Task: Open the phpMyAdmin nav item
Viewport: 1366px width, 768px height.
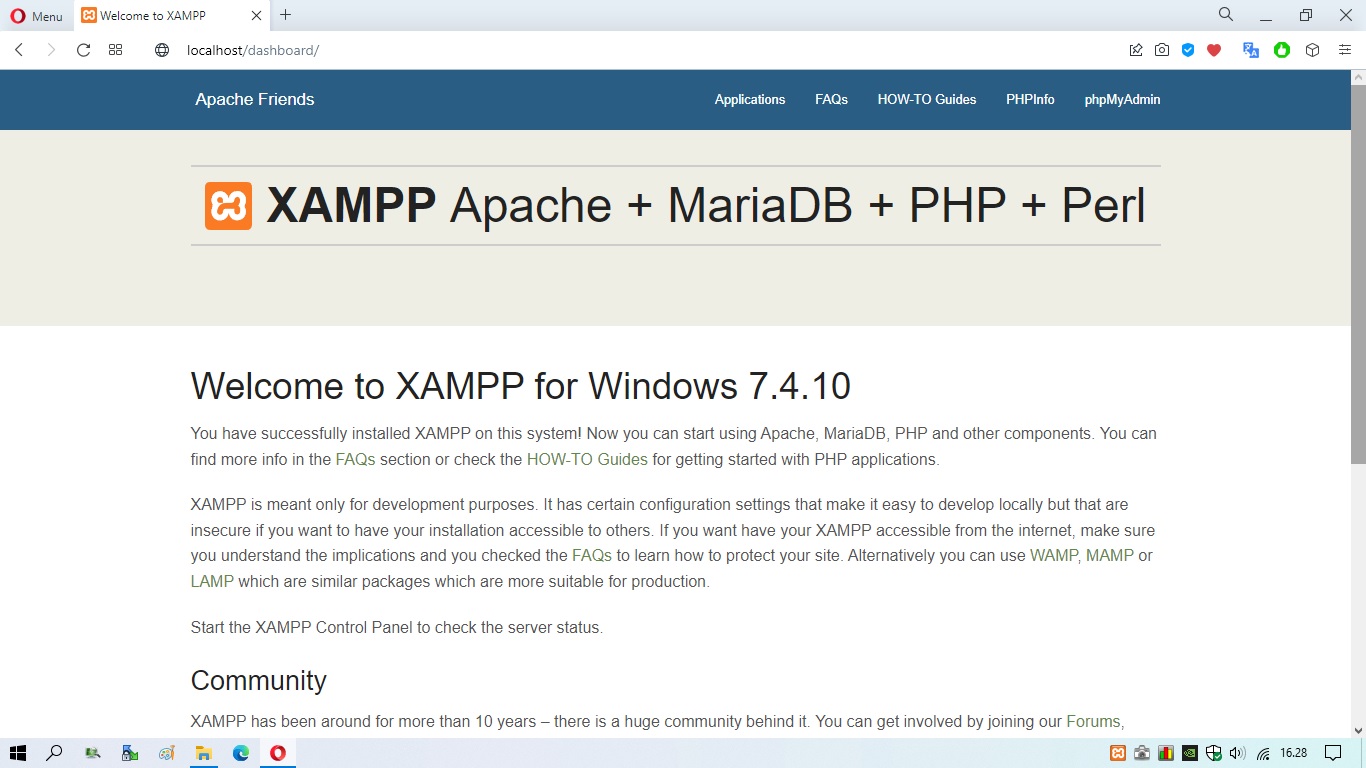Action: click(x=1122, y=99)
